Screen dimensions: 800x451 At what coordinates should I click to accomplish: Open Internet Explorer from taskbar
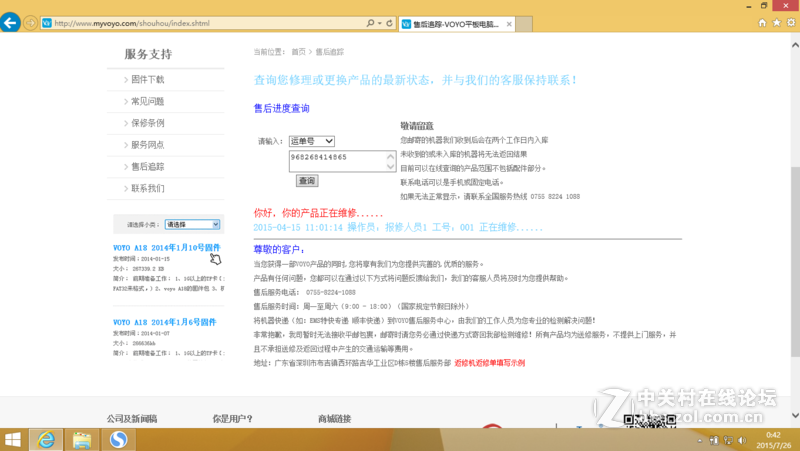46,440
